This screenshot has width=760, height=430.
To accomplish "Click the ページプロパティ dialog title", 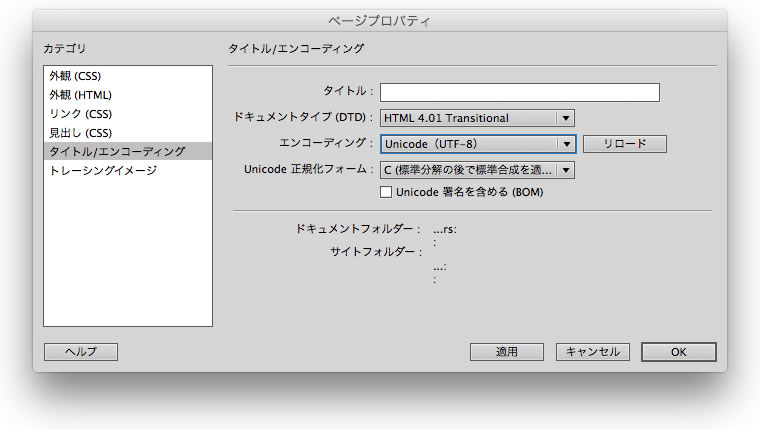I will point(380,21).
